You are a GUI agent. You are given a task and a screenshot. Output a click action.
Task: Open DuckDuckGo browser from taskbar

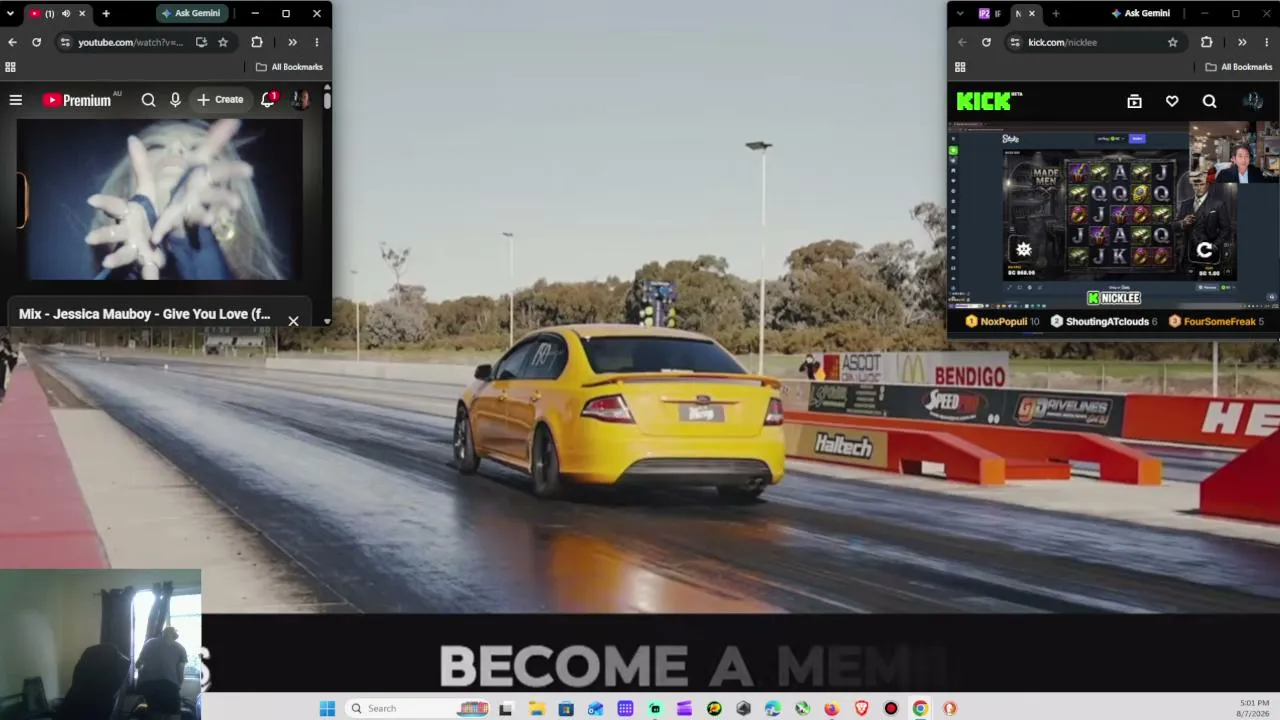(950, 708)
